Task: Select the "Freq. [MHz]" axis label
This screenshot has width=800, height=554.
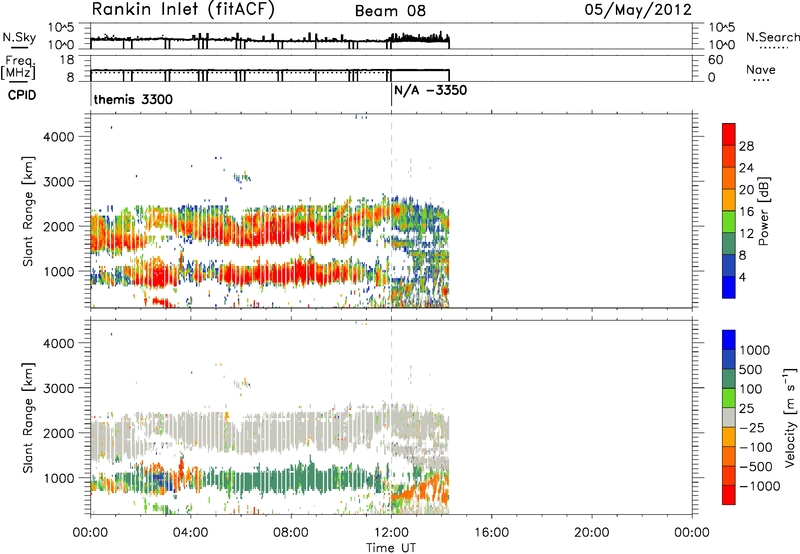Action: (x=18, y=68)
